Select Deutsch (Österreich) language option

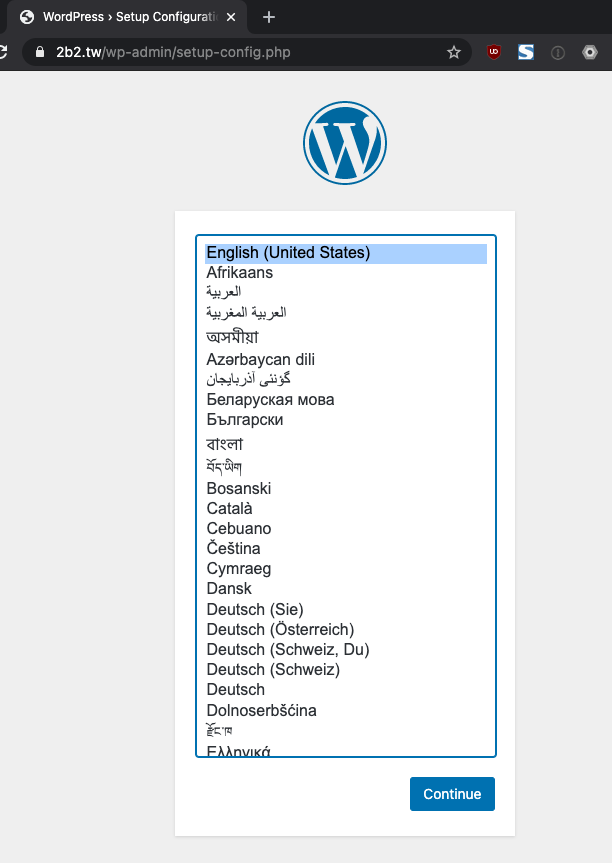coord(346,629)
